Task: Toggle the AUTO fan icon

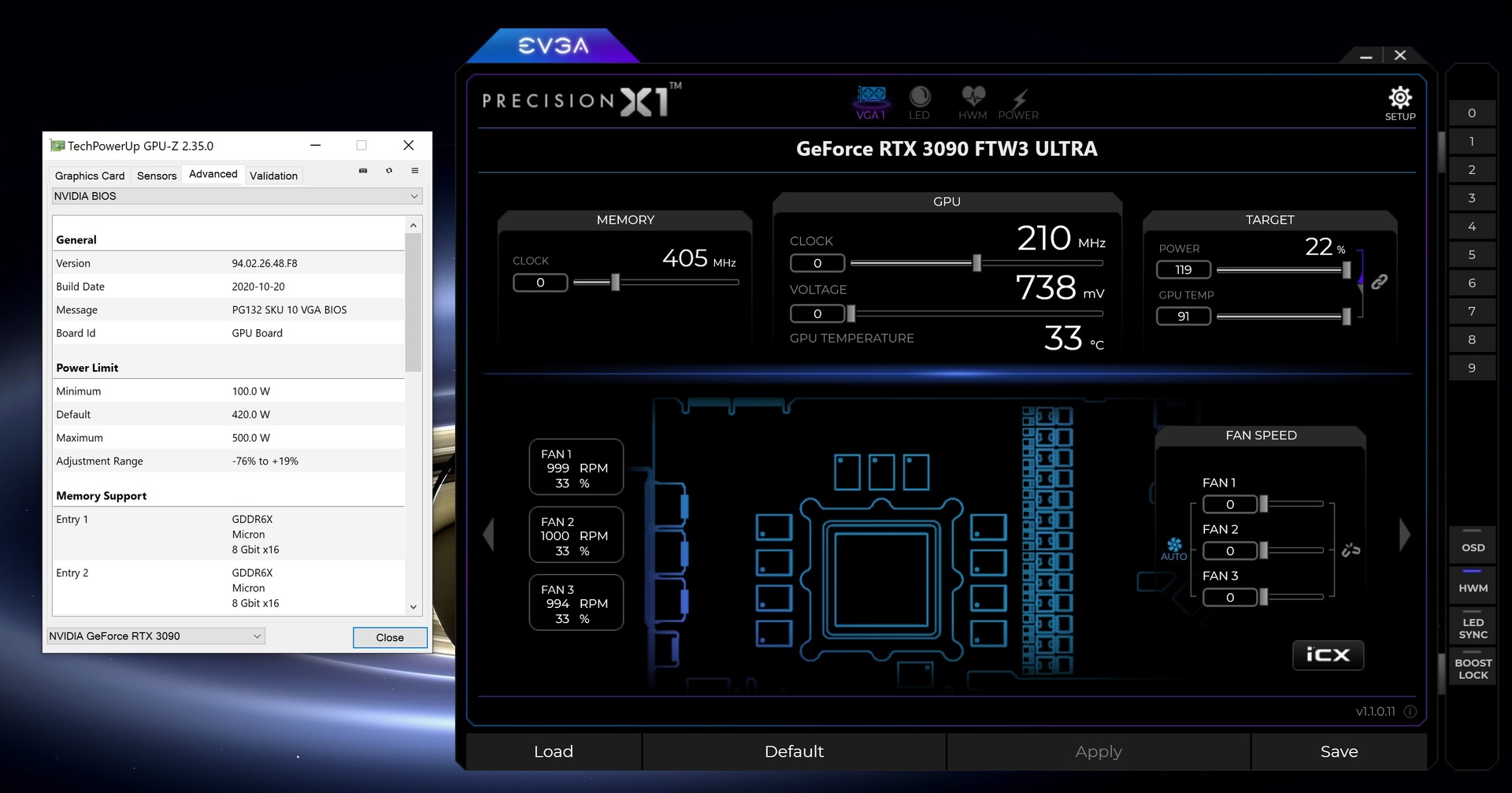Action: point(1173,549)
